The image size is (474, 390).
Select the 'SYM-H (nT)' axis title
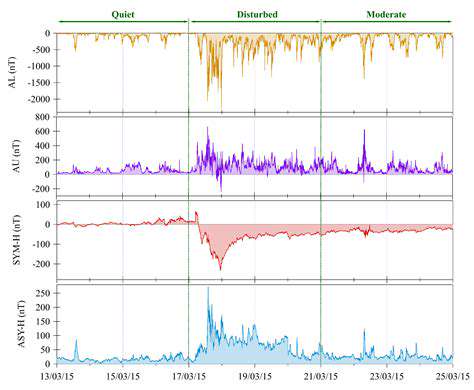click(x=16, y=240)
